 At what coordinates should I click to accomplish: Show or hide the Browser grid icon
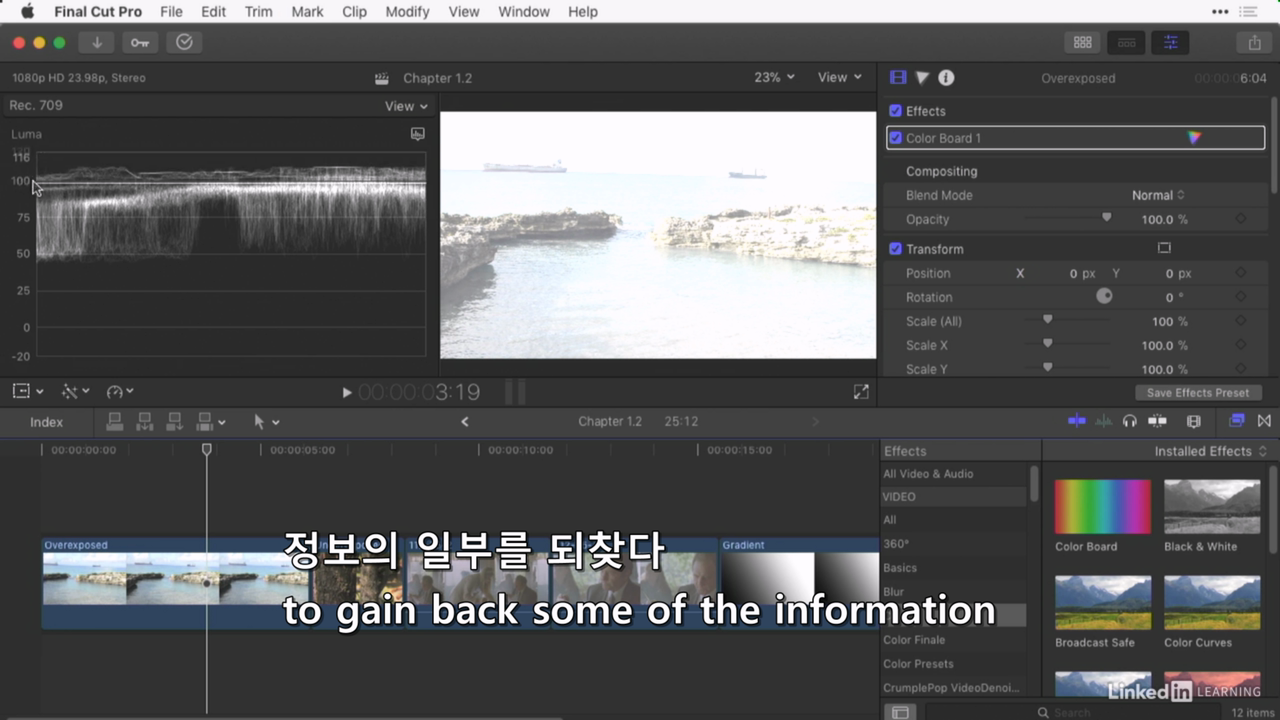coord(1082,42)
